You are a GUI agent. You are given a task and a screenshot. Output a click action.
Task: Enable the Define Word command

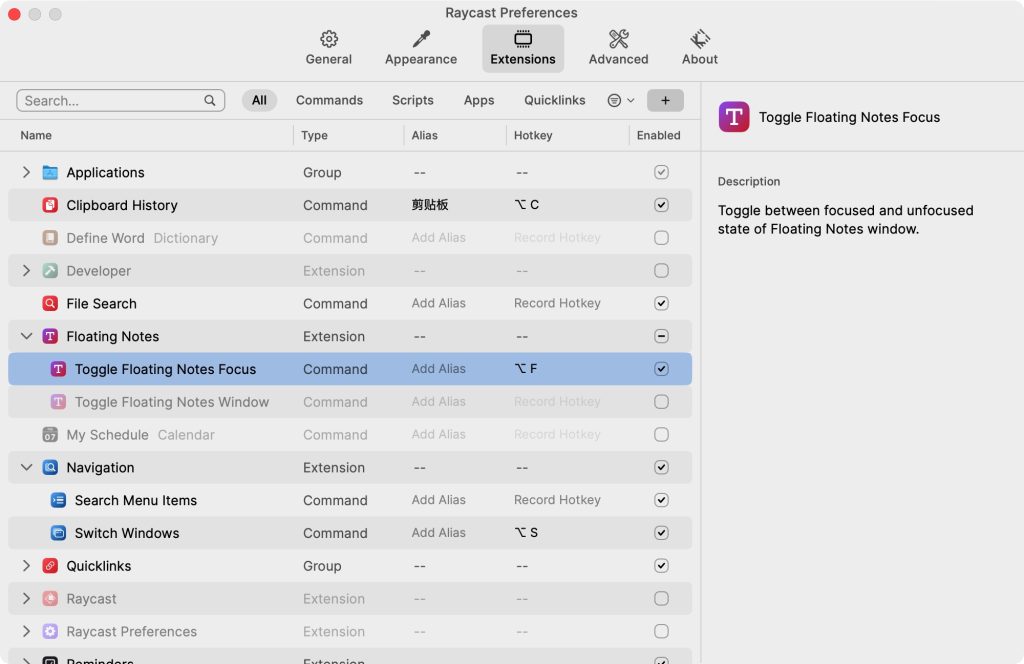click(661, 238)
